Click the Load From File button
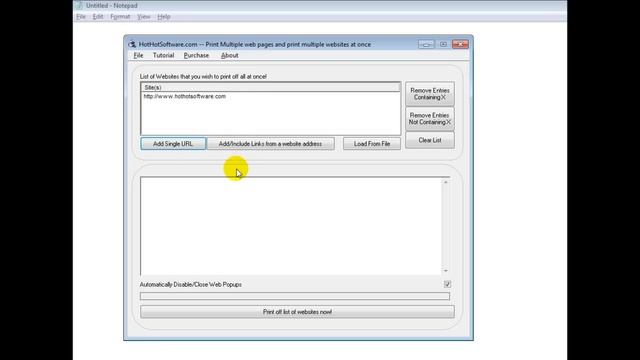This screenshot has height=360, width=640. click(372, 144)
